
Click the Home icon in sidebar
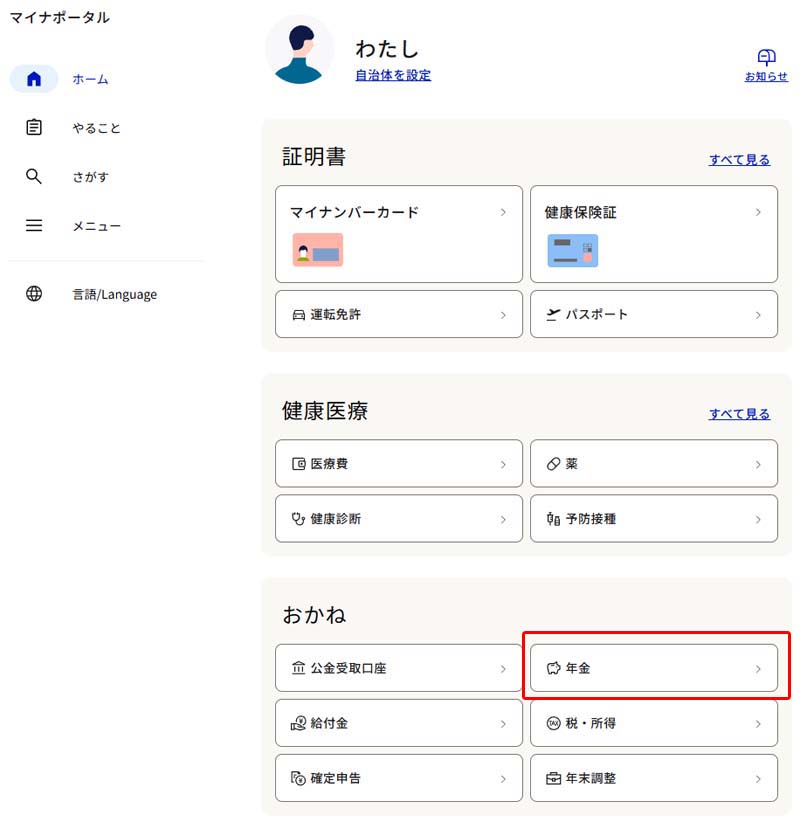coord(34,79)
